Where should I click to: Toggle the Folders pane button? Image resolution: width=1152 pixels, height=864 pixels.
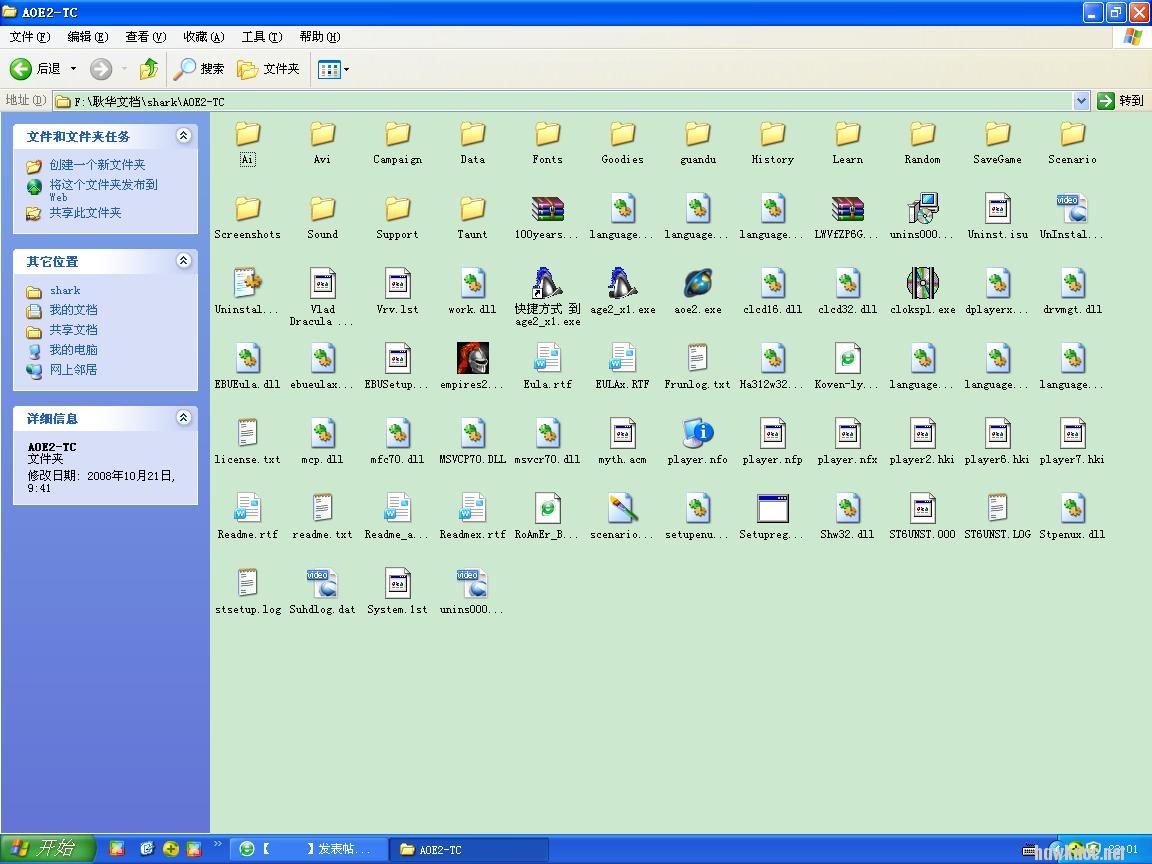[268, 69]
